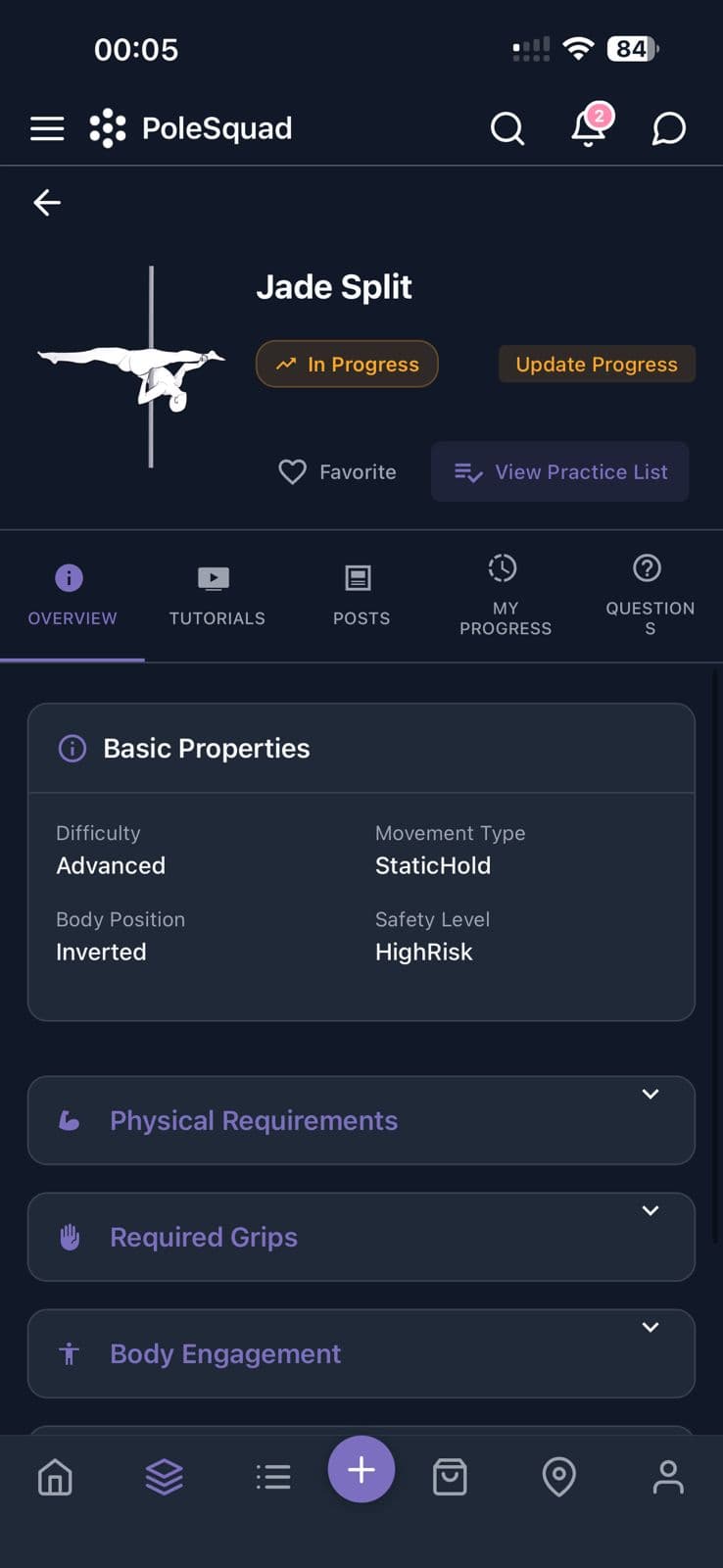Tap the search magnifier icon

[x=506, y=128]
